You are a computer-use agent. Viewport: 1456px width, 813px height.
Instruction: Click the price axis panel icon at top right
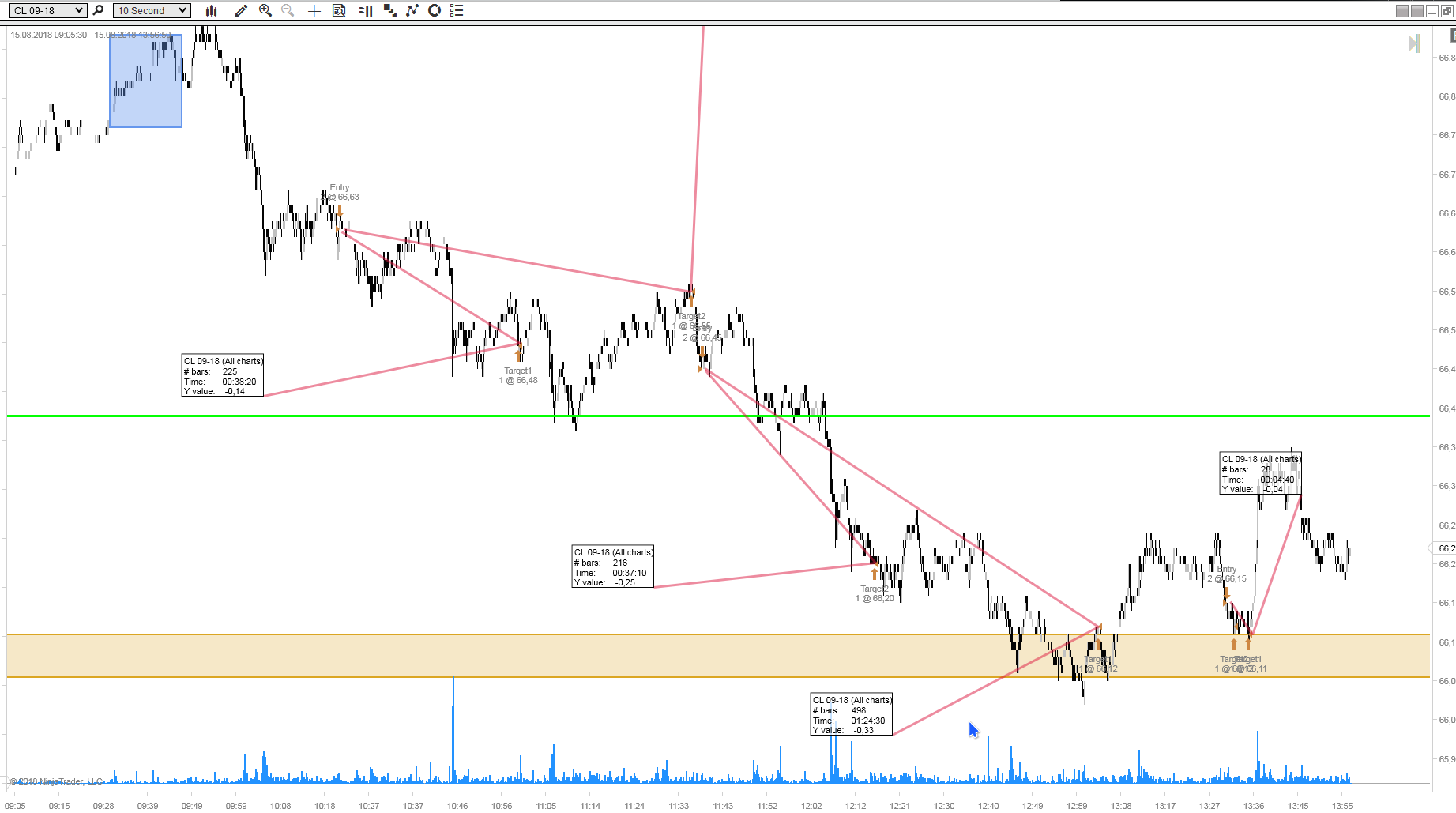click(1452, 36)
